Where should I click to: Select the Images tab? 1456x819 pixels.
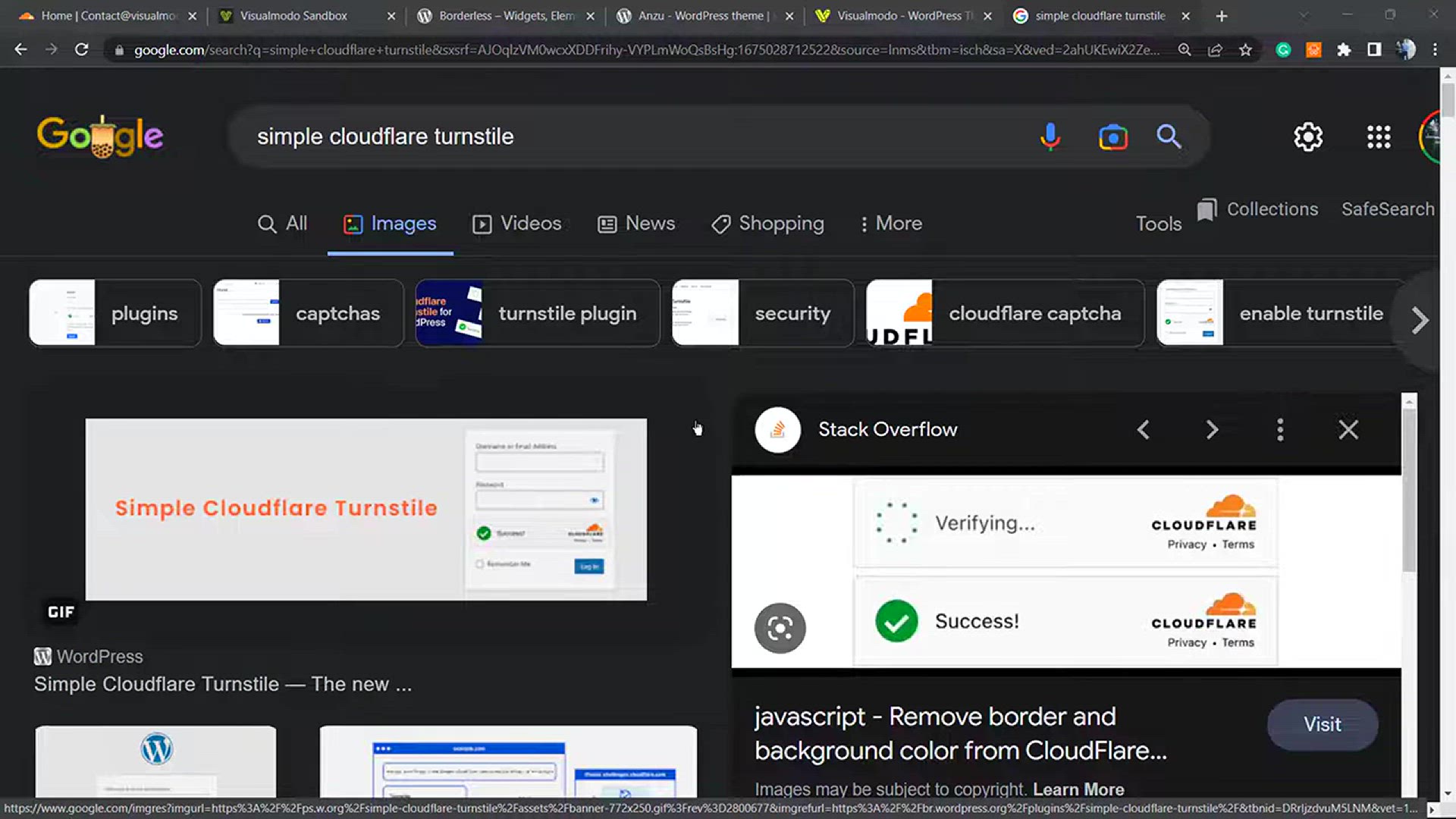pyautogui.click(x=390, y=224)
